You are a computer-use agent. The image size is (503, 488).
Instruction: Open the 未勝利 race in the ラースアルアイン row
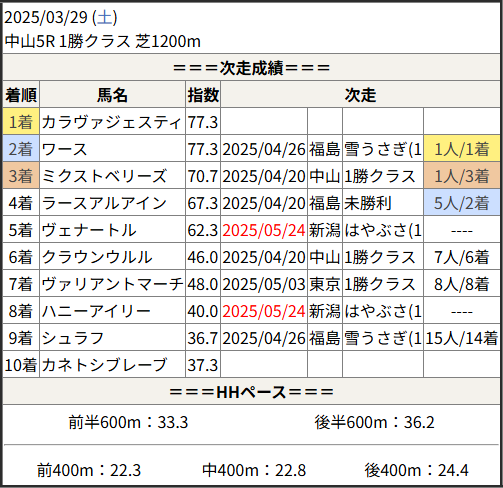367,203
